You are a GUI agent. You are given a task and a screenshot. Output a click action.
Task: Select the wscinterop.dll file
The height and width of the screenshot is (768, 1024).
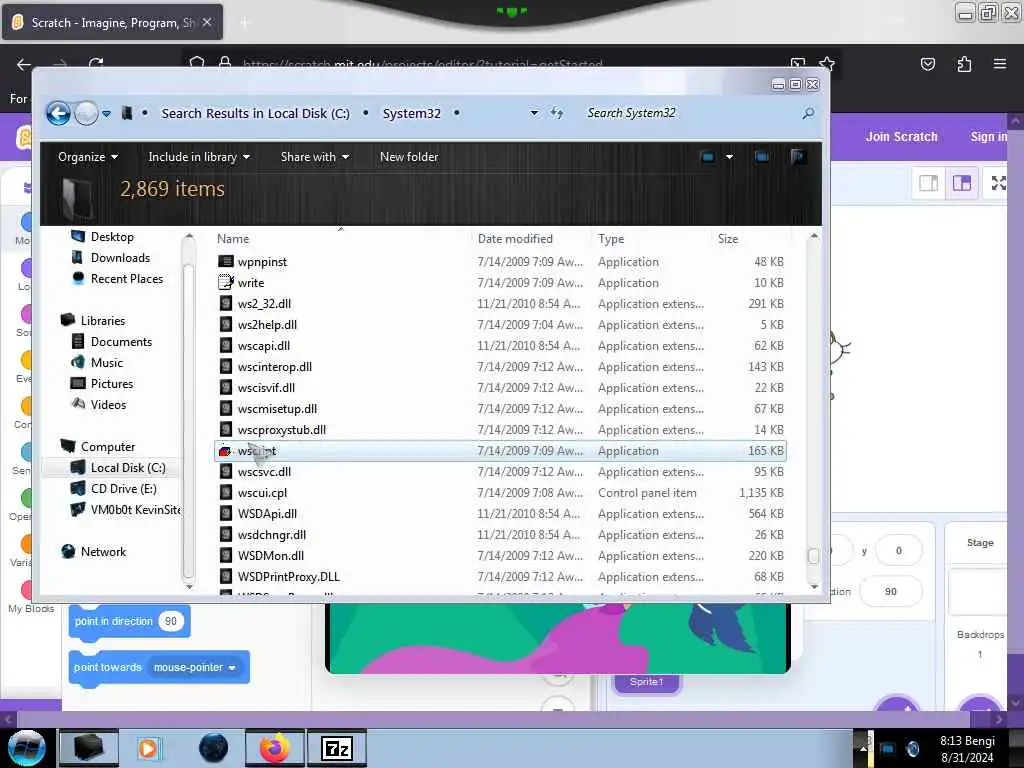[274, 366]
